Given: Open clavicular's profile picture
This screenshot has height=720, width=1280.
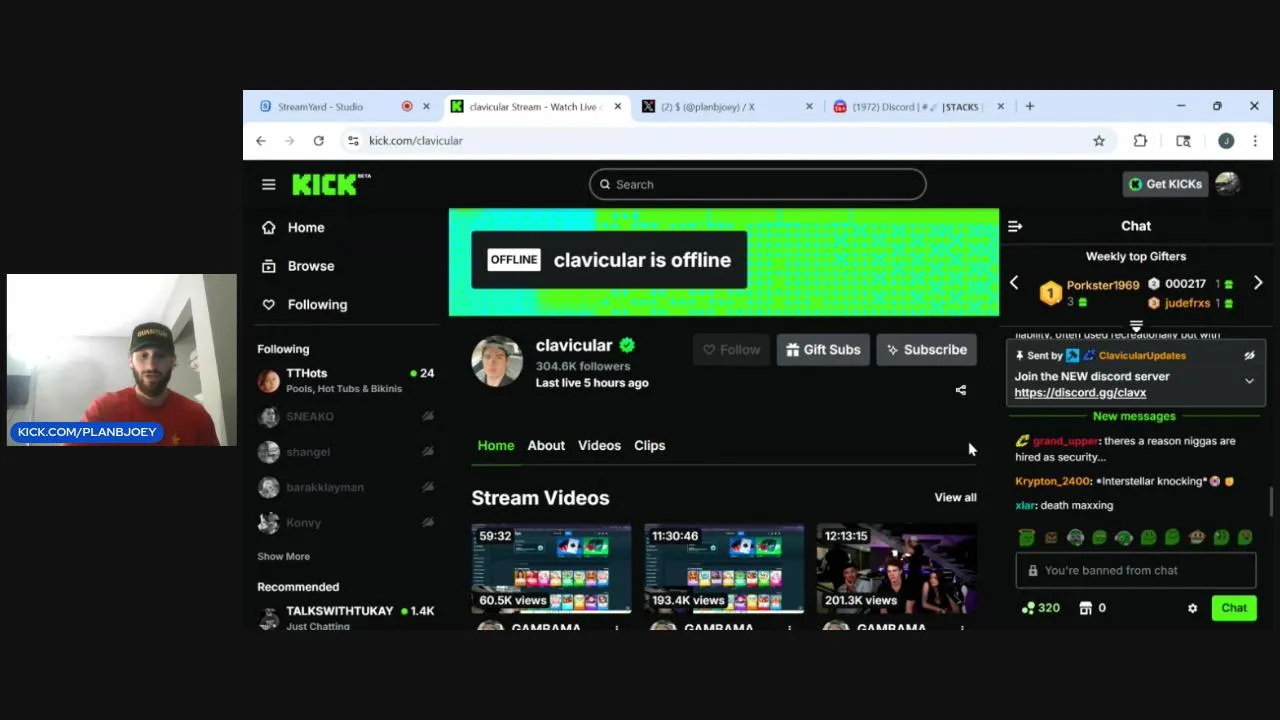Looking at the screenshot, I should coord(497,361).
